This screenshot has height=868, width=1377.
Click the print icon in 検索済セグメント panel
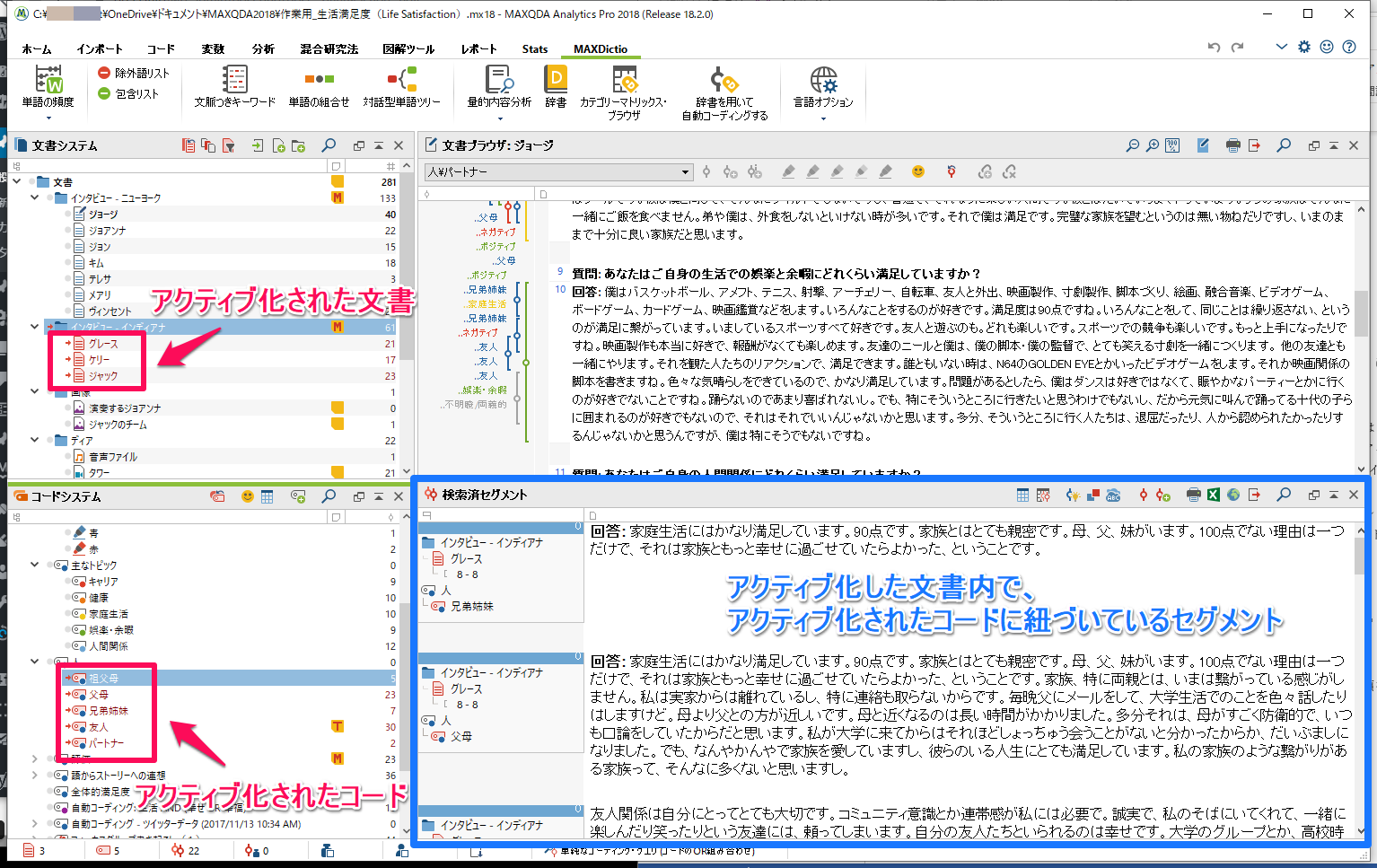coord(1194,495)
